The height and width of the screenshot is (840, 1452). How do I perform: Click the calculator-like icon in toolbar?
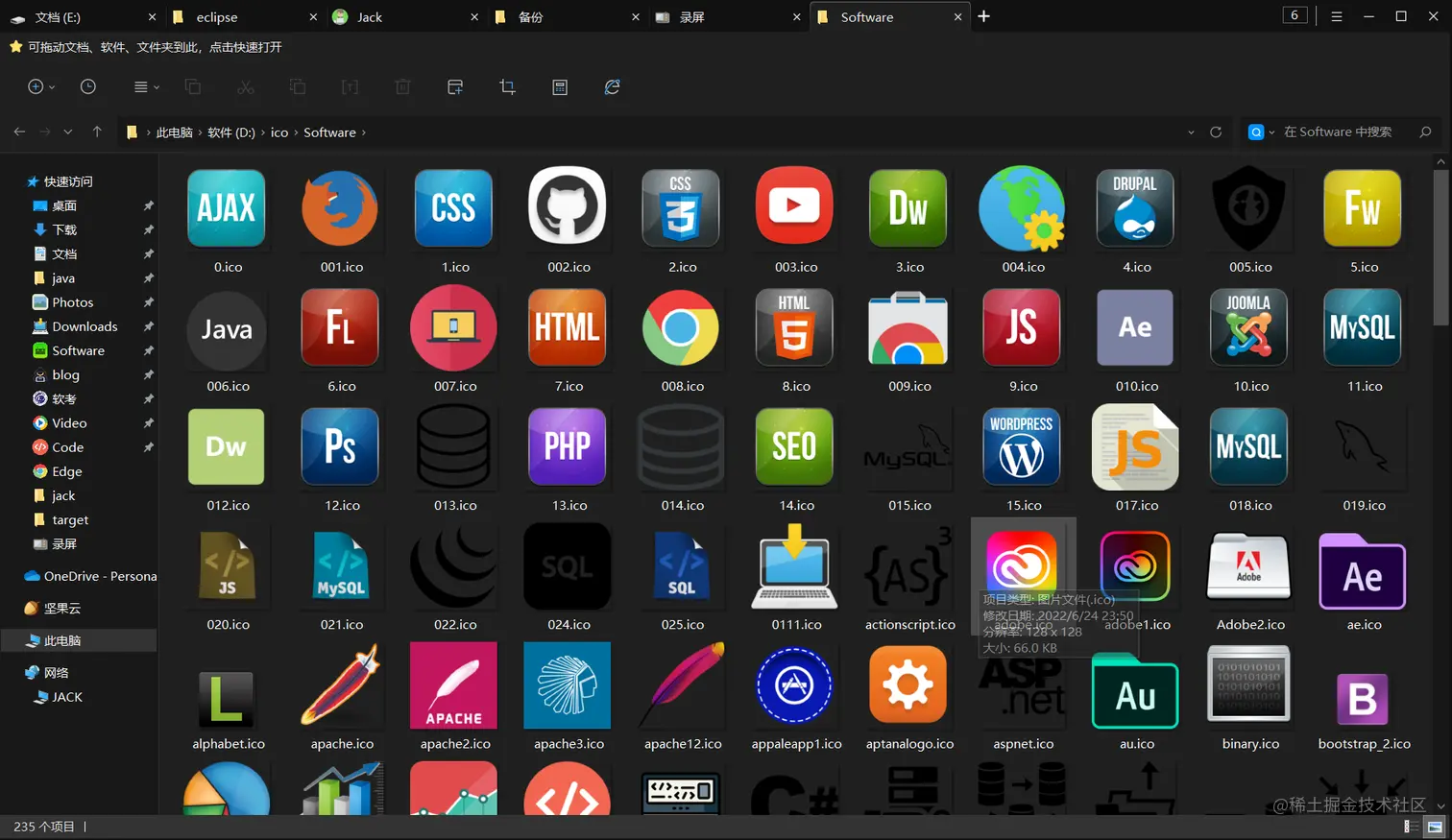point(560,86)
